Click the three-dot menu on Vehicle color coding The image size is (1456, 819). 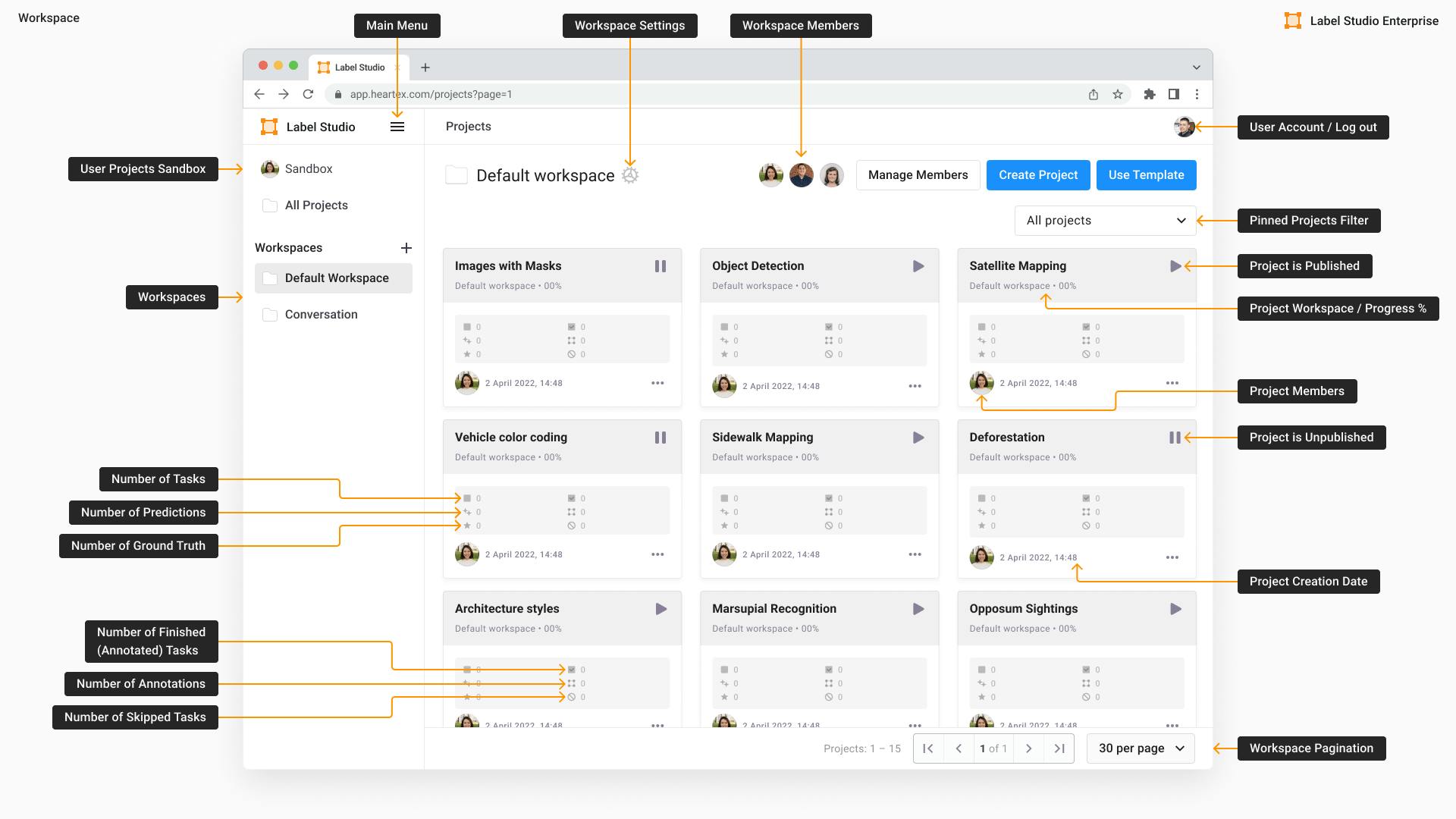(x=657, y=555)
